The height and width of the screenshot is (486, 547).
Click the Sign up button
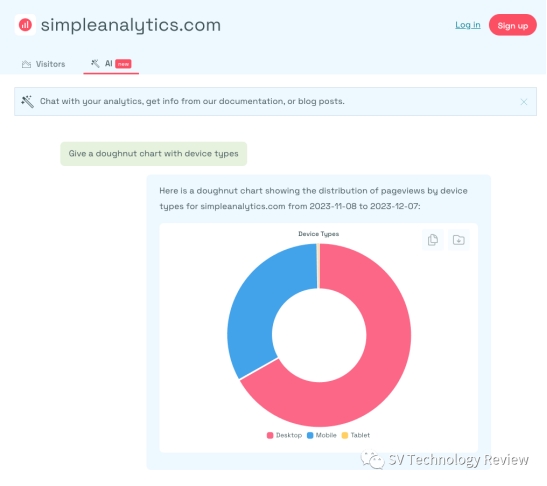(x=512, y=25)
